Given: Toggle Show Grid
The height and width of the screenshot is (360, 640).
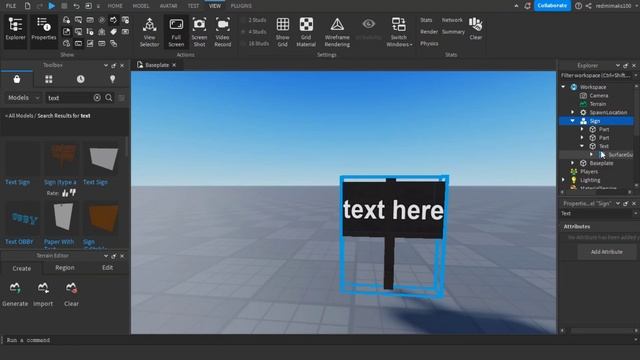Looking at the screenshot, I should pos(282,32).
